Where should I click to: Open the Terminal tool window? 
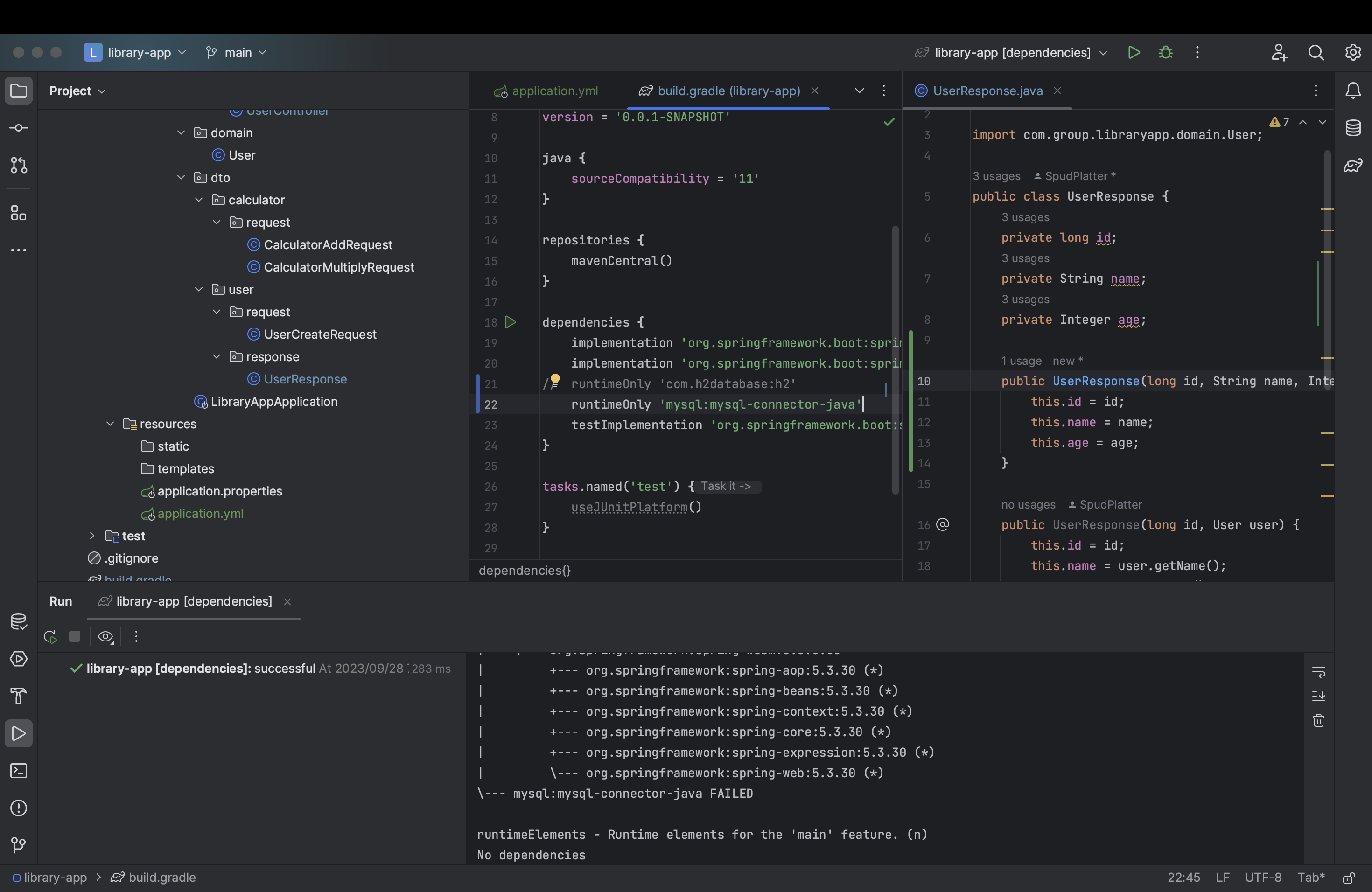(19, 771)
